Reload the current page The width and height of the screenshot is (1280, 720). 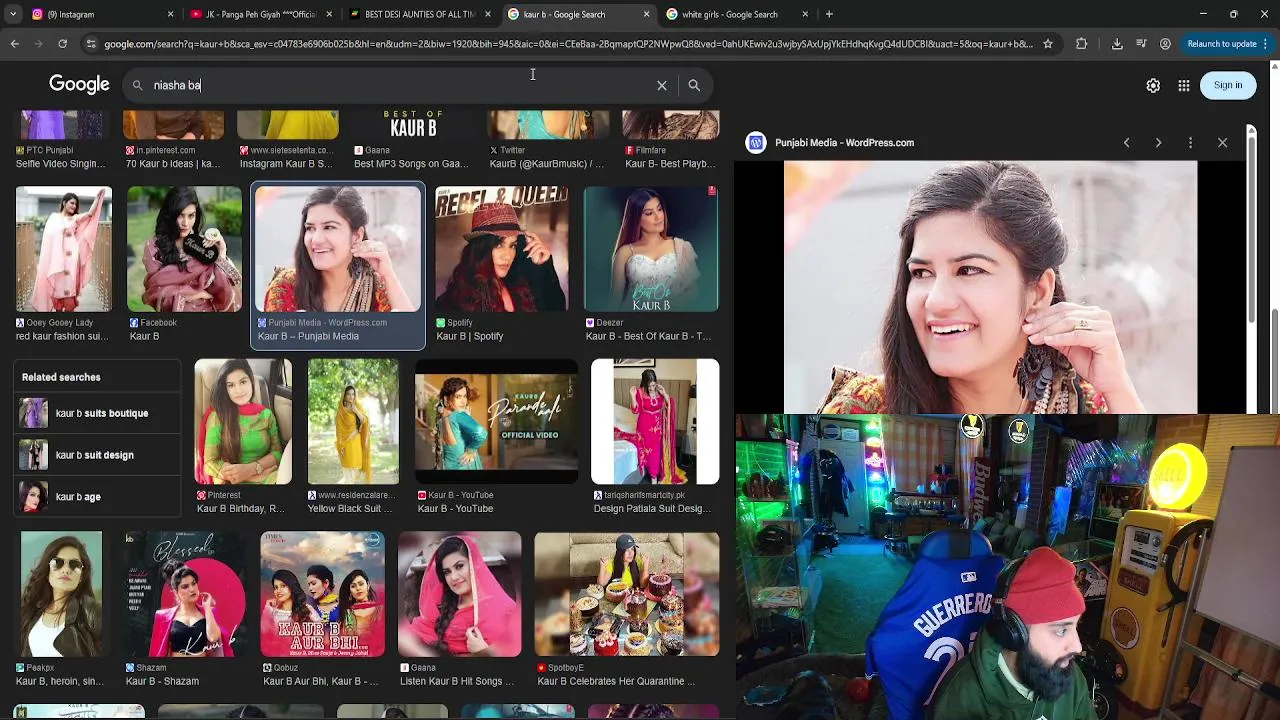click(x=62, y=44)
